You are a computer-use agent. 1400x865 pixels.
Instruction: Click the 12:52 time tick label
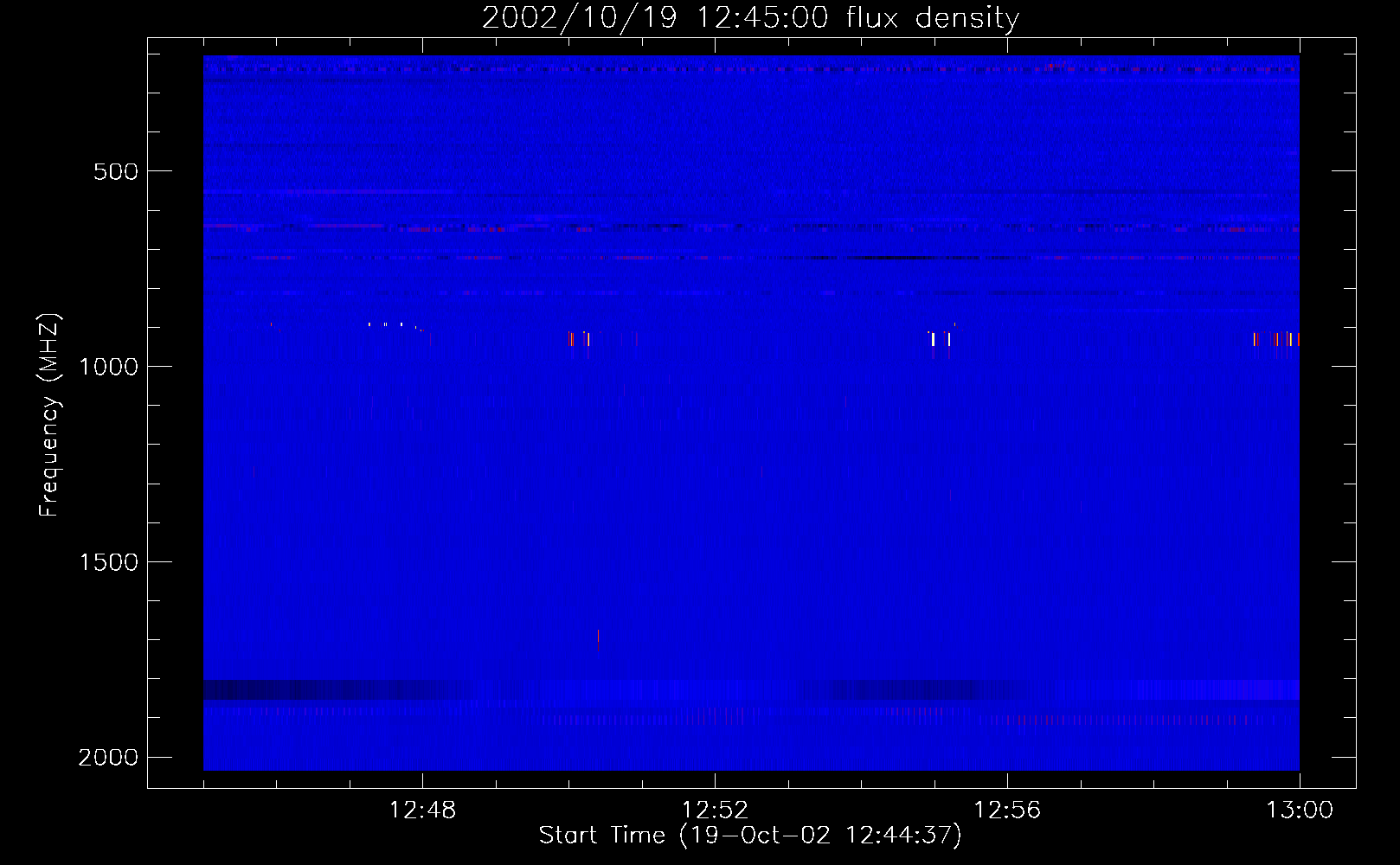pos(715,811)
